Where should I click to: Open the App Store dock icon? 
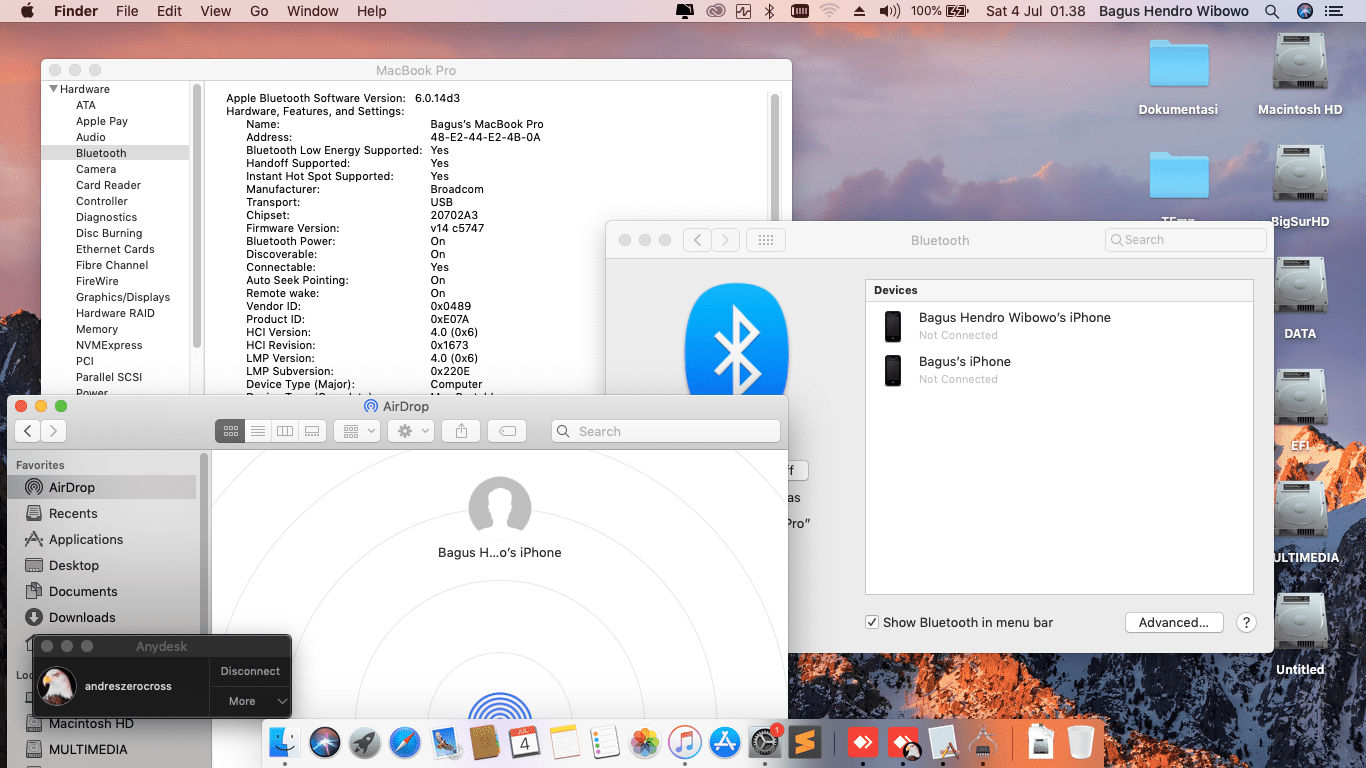pyautogui.click(x=724, y=742)
